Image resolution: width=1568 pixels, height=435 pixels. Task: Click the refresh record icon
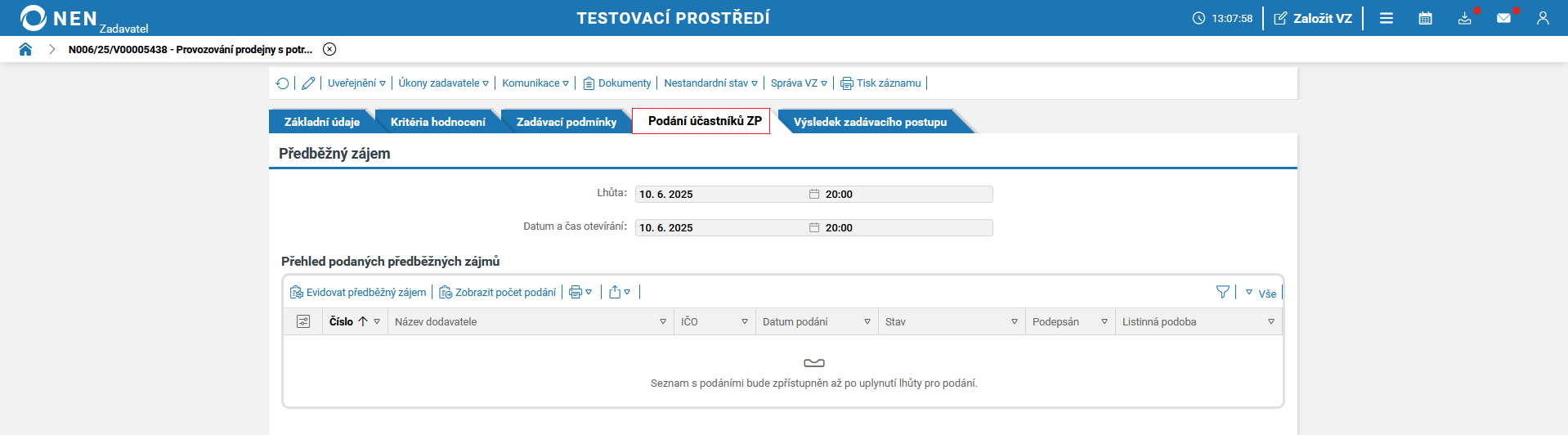pyautogui.click(x=283, y=83)
